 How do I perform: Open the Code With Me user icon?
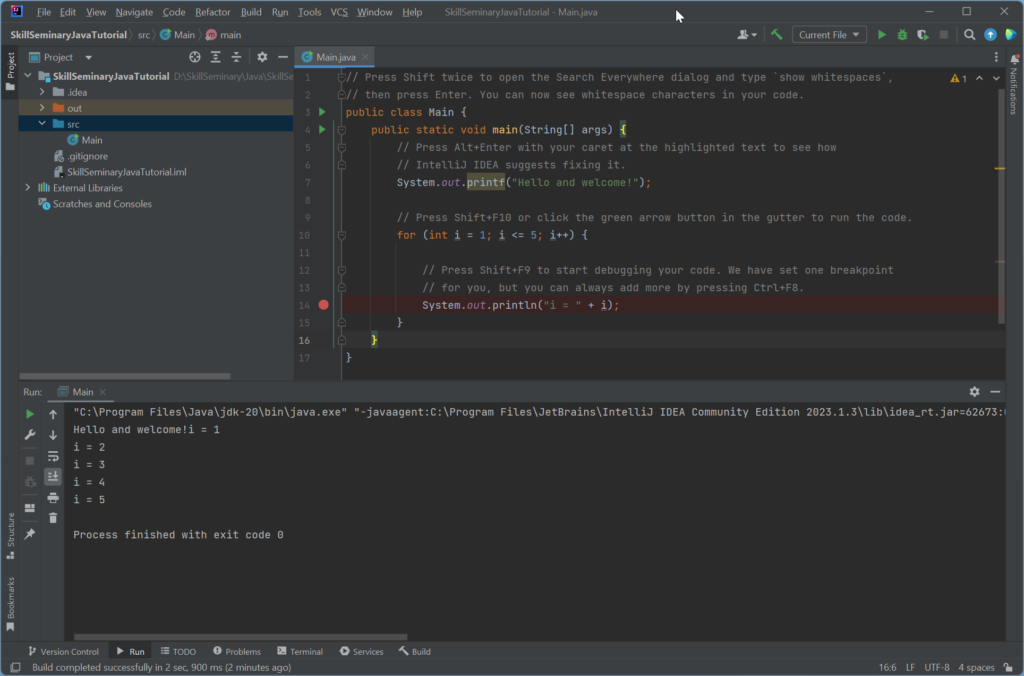pos(746,35)
